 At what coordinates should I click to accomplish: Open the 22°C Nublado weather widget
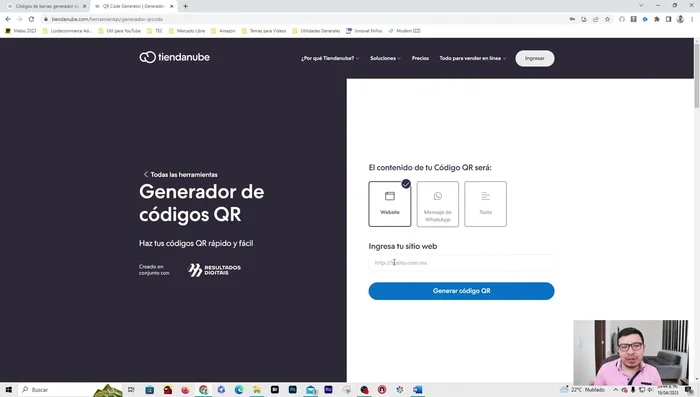(x=583, y=390)
